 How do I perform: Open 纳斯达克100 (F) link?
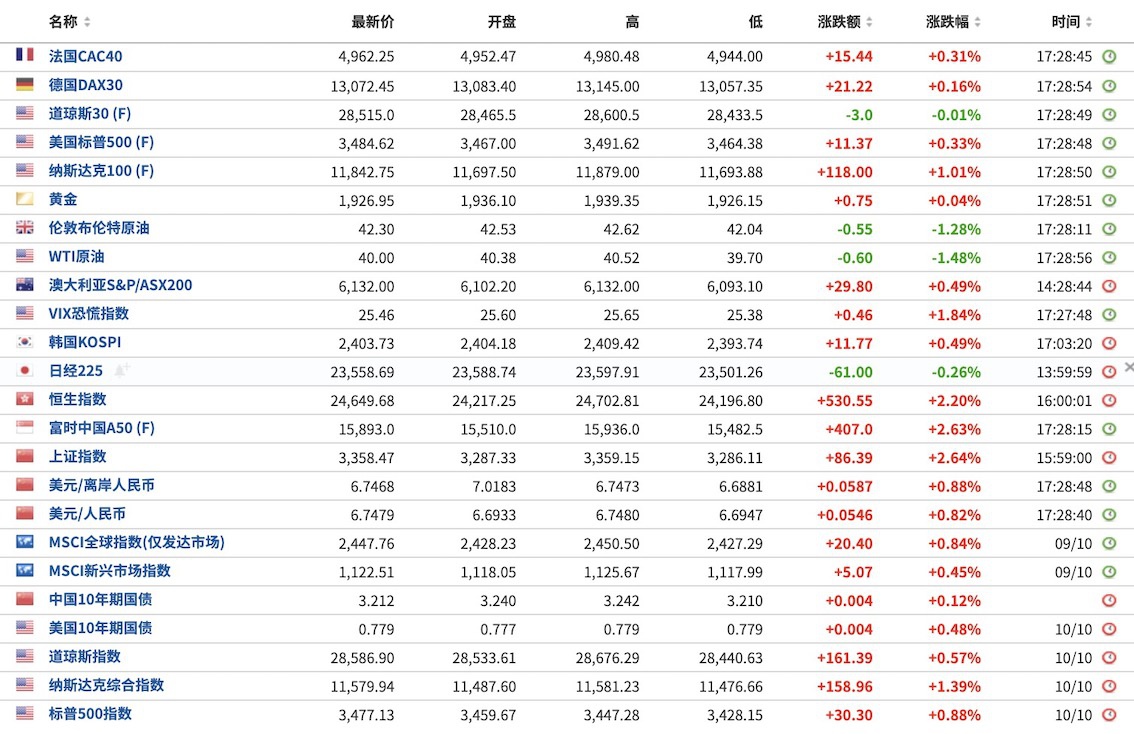[x=101, y=171]
